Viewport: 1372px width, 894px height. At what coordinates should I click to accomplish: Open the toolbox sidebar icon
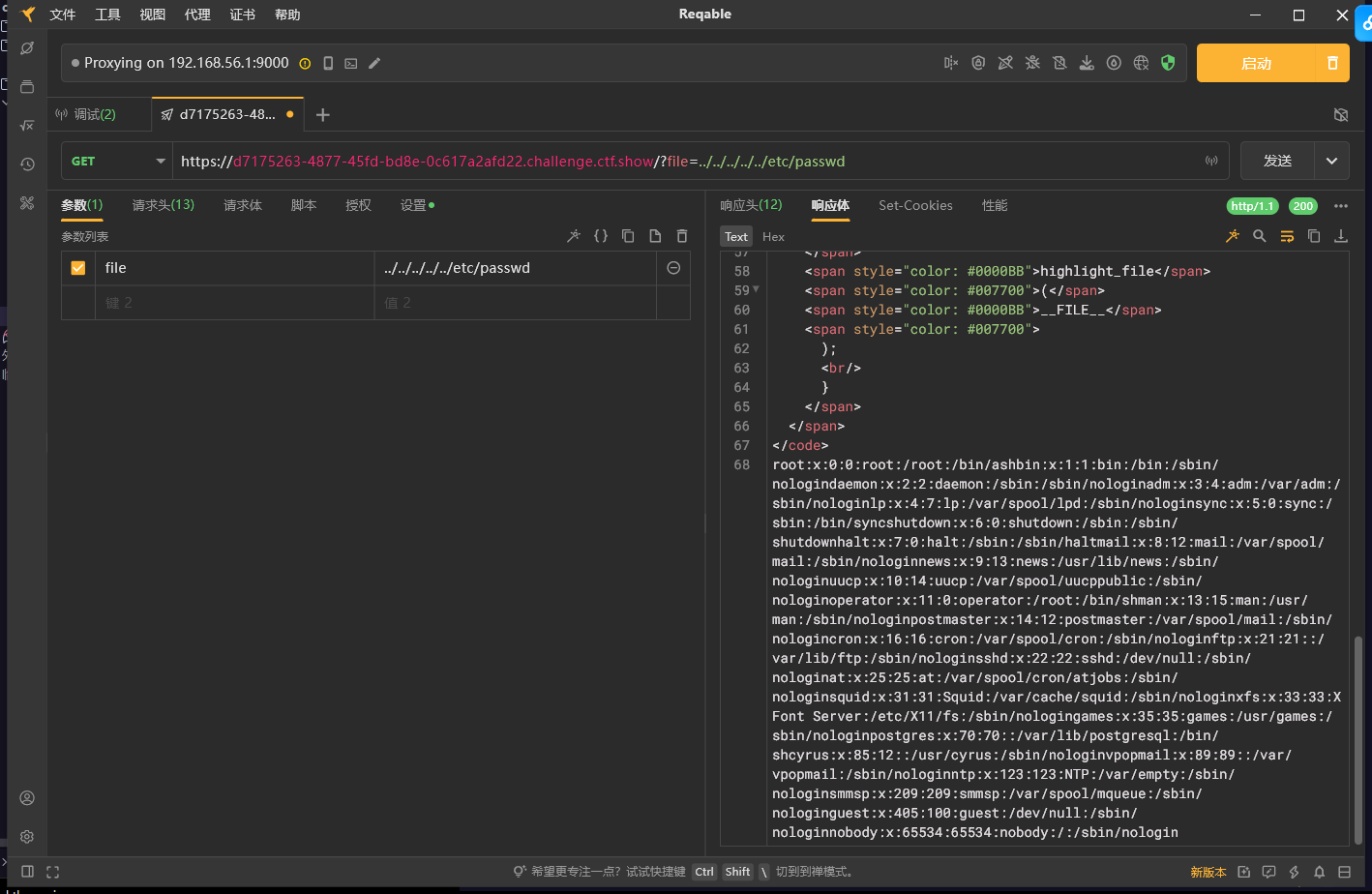pyautogui.click(x=27, y=203)
